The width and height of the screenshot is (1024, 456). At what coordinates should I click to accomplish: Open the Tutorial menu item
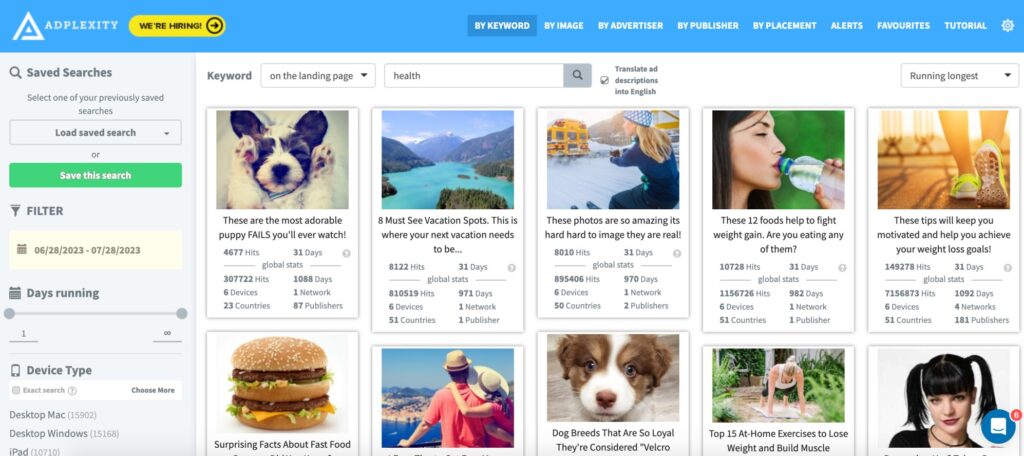pyautogui.click(x=965, y=25)
